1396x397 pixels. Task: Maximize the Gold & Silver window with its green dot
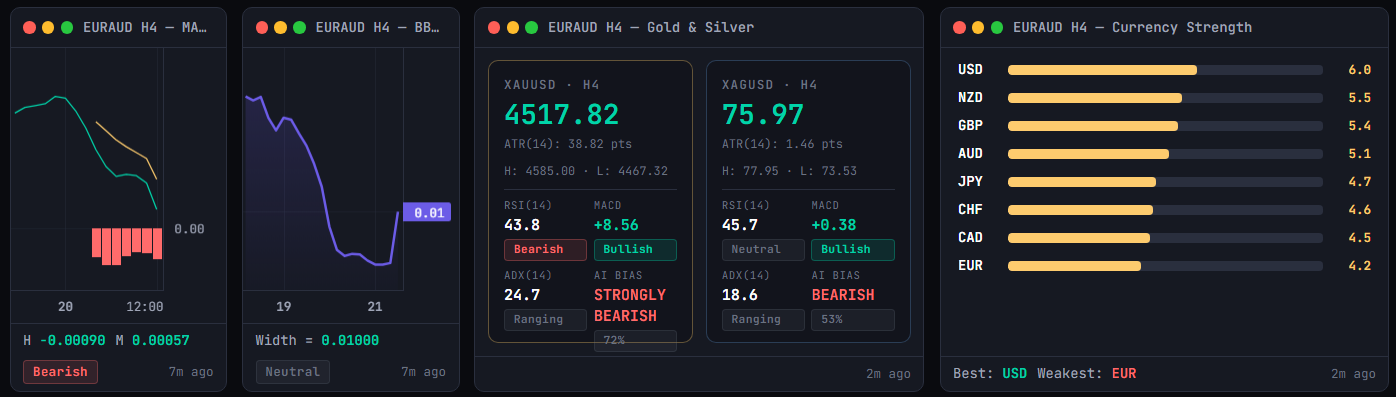click(x=531, y=28)
